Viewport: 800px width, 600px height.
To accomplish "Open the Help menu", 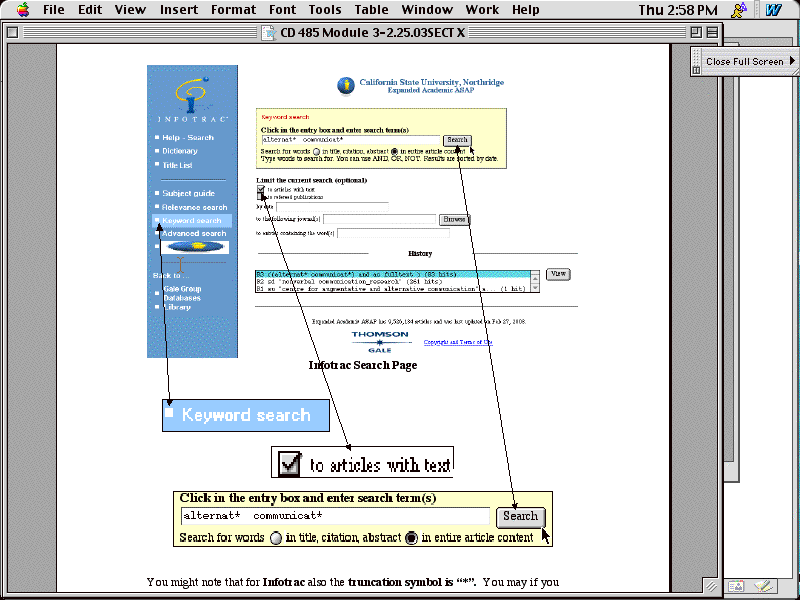I will (x=526, y=10).
